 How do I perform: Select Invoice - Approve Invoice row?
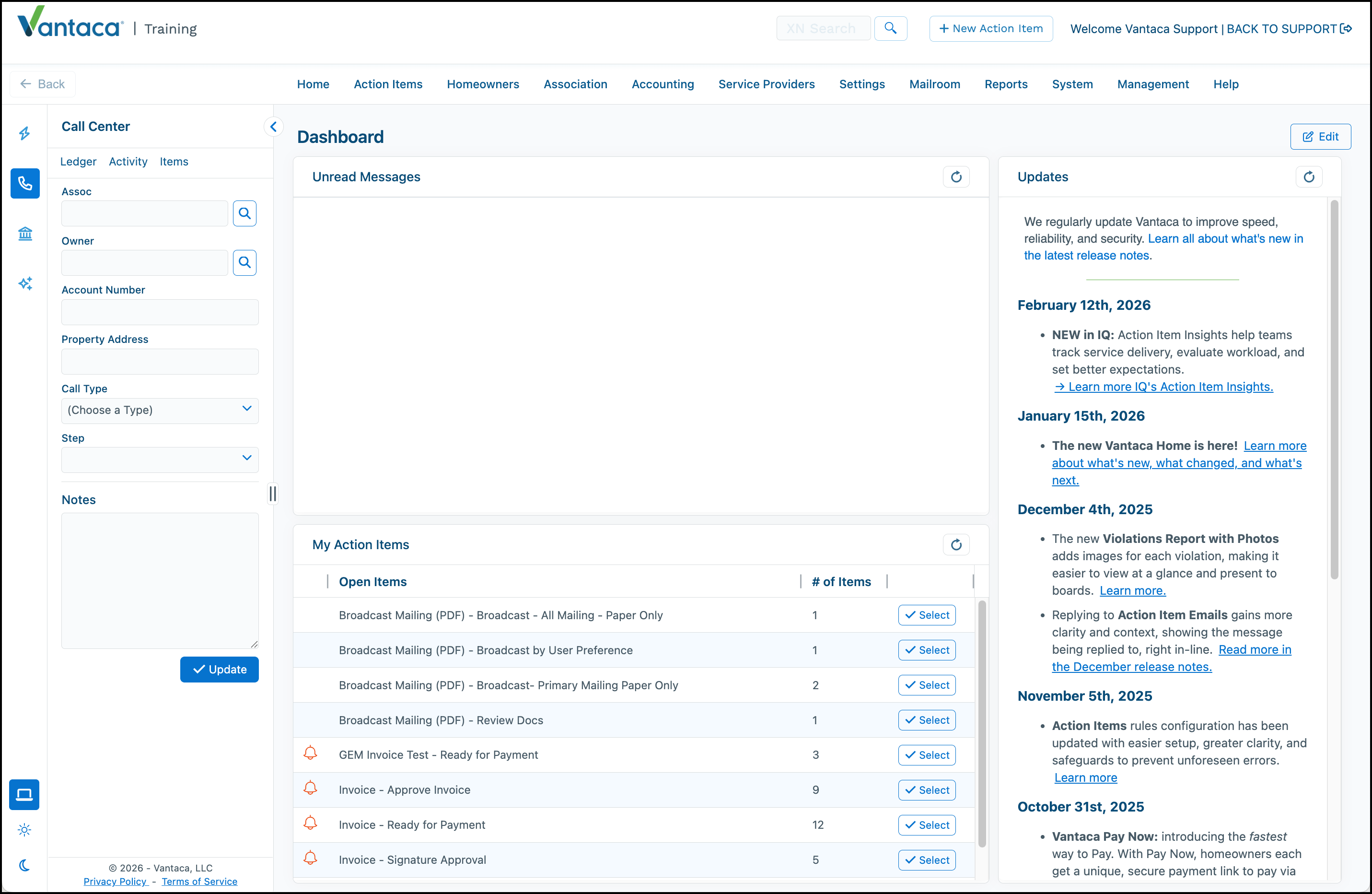(926, 789)
